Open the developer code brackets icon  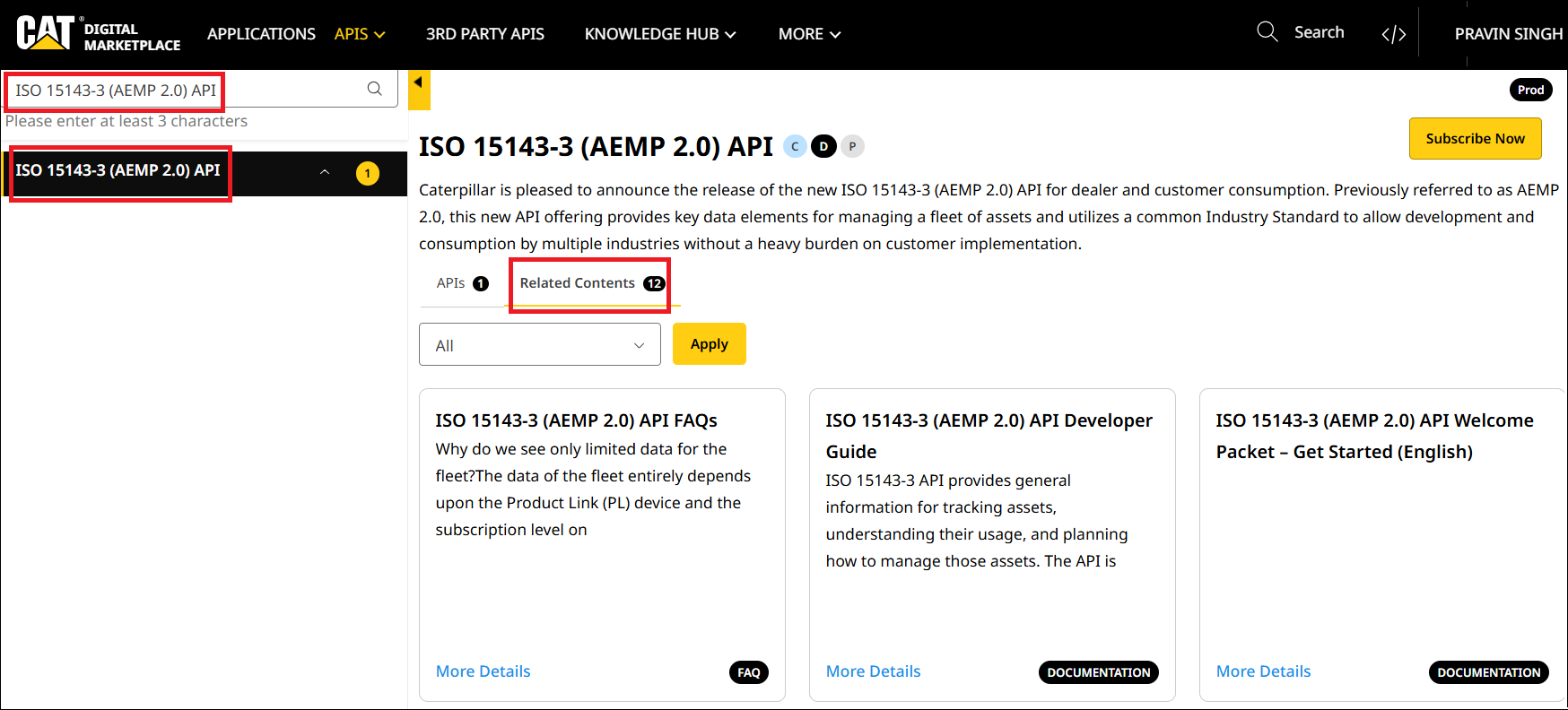(1393, 34)
